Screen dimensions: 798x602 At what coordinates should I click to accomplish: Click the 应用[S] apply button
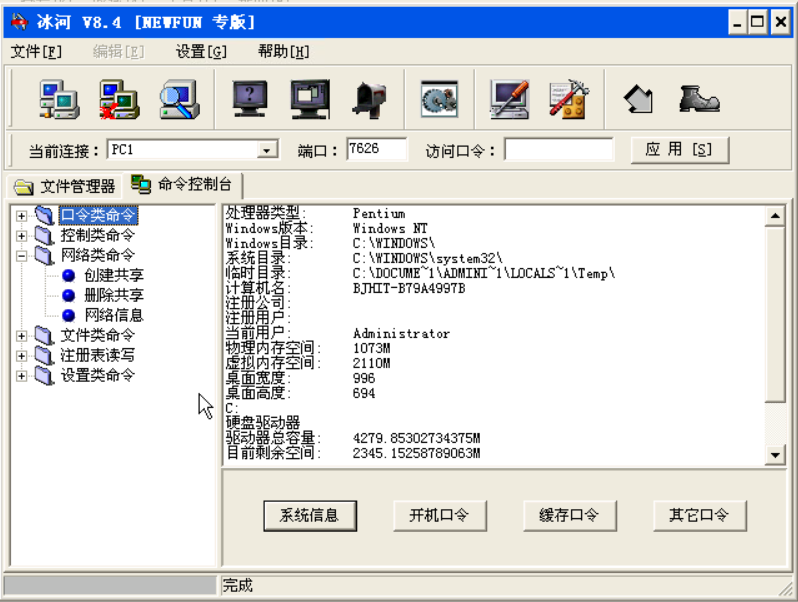coord(679,150)
